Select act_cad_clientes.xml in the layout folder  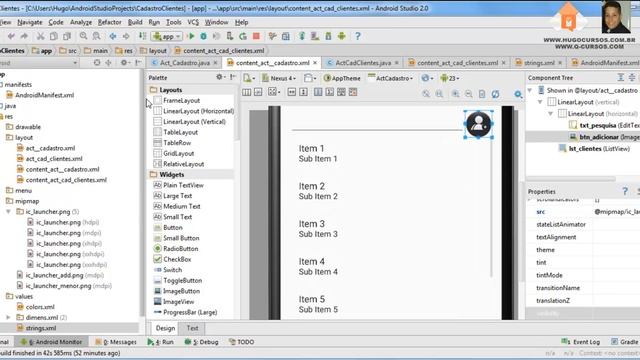49,159
